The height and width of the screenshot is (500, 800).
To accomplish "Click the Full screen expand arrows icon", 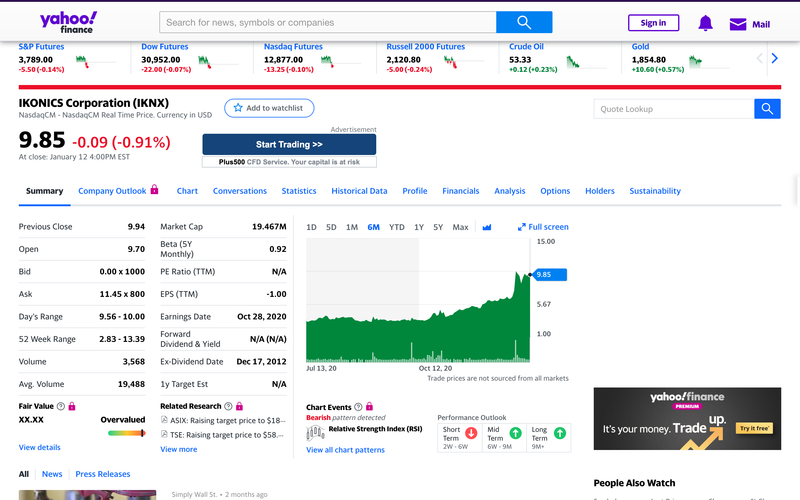I will [521, 227].
